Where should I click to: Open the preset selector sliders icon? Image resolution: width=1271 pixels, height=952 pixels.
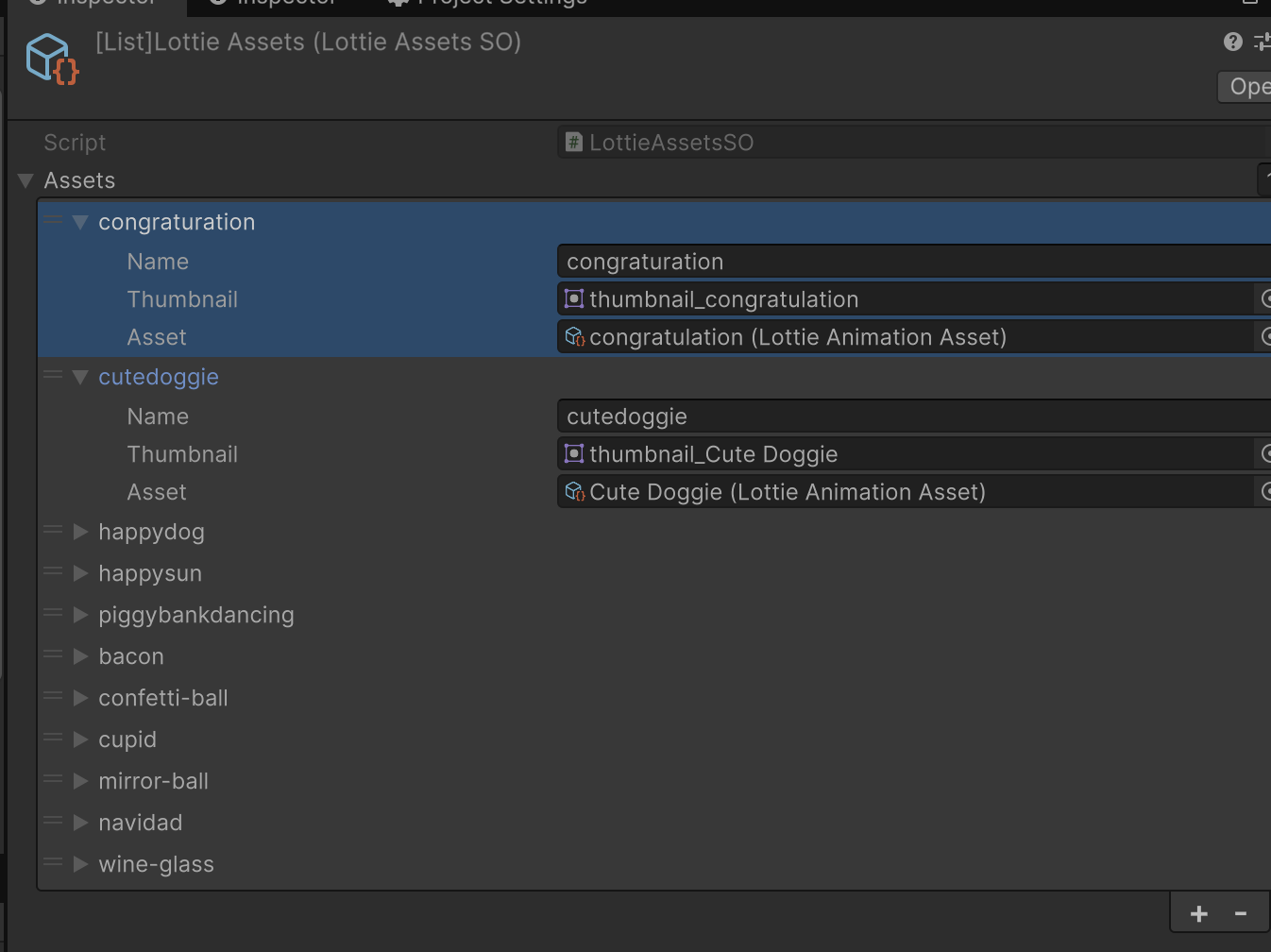1263,42
